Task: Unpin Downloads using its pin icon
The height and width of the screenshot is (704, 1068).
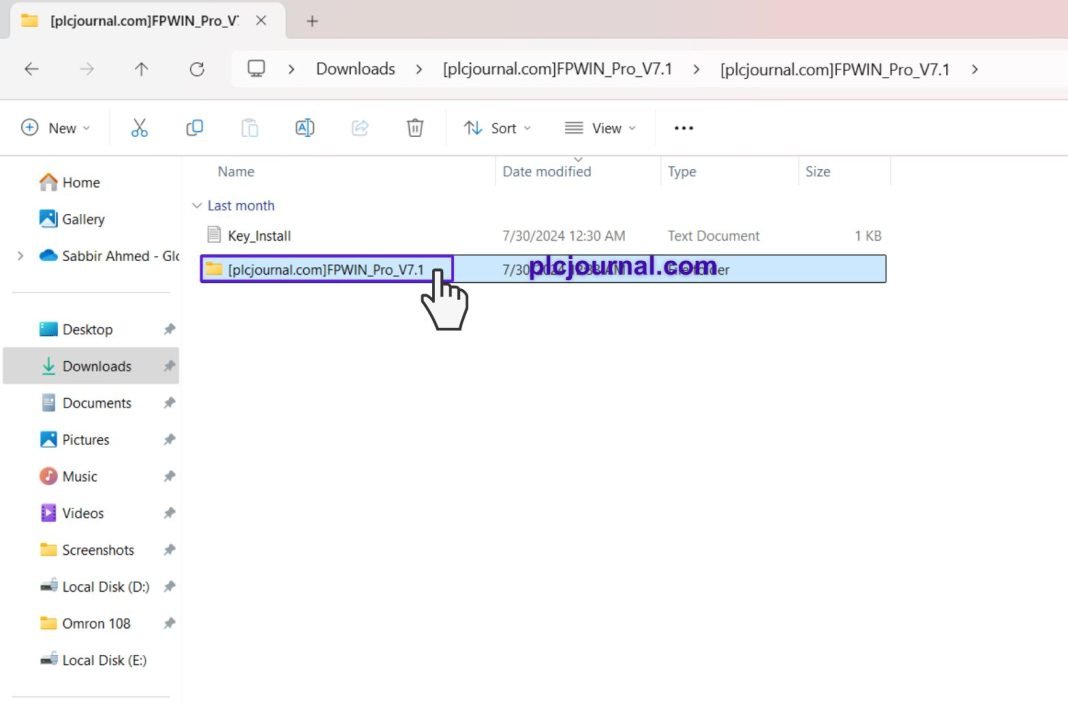Action: [170, 366]
